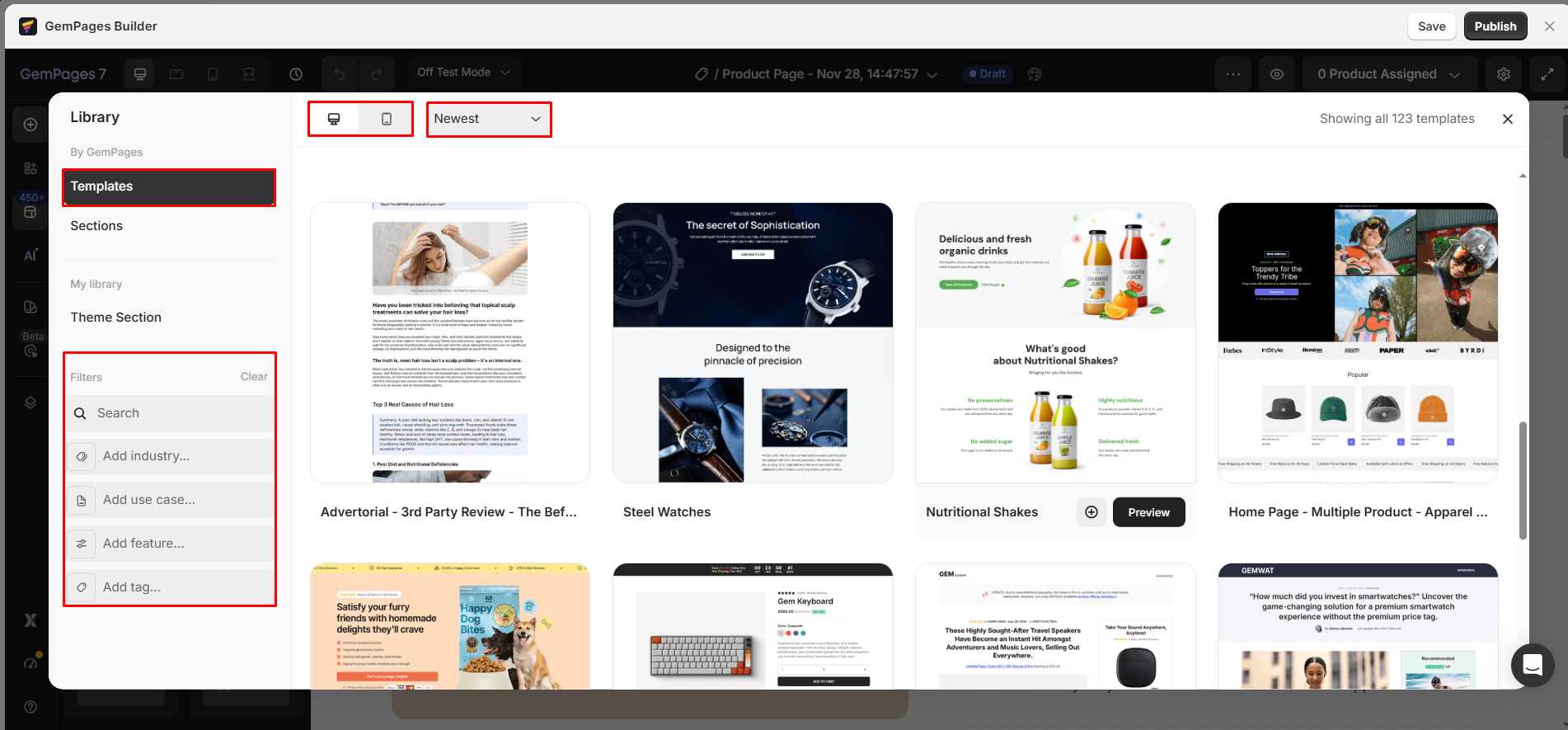Image resolution: width=1568 pixels, height=730 pixels.
Task: Switch library view to mobile layout
Action: coord(386,119)
